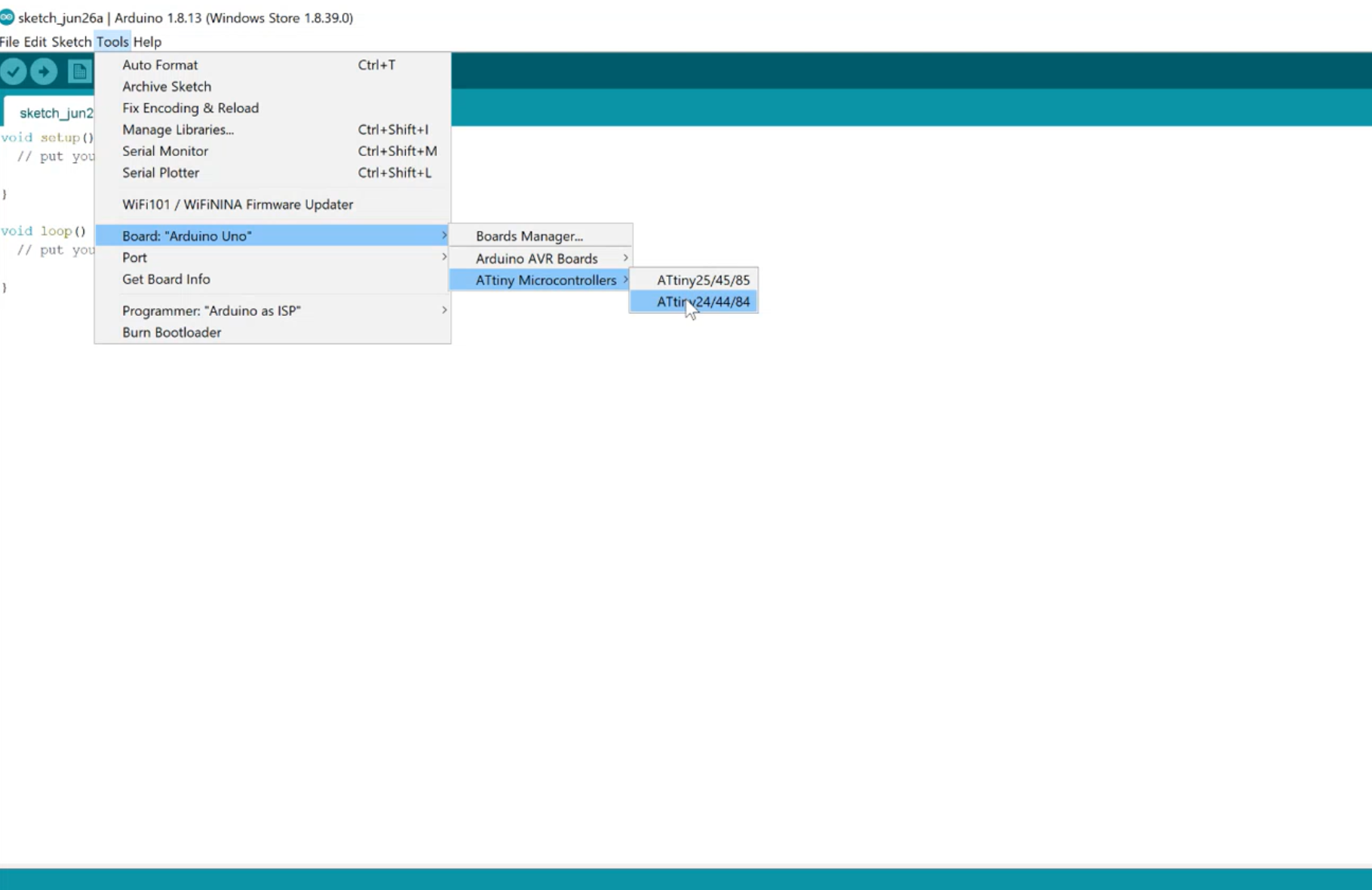Run Fix Encoding & Reload

[x=272, y=108]
